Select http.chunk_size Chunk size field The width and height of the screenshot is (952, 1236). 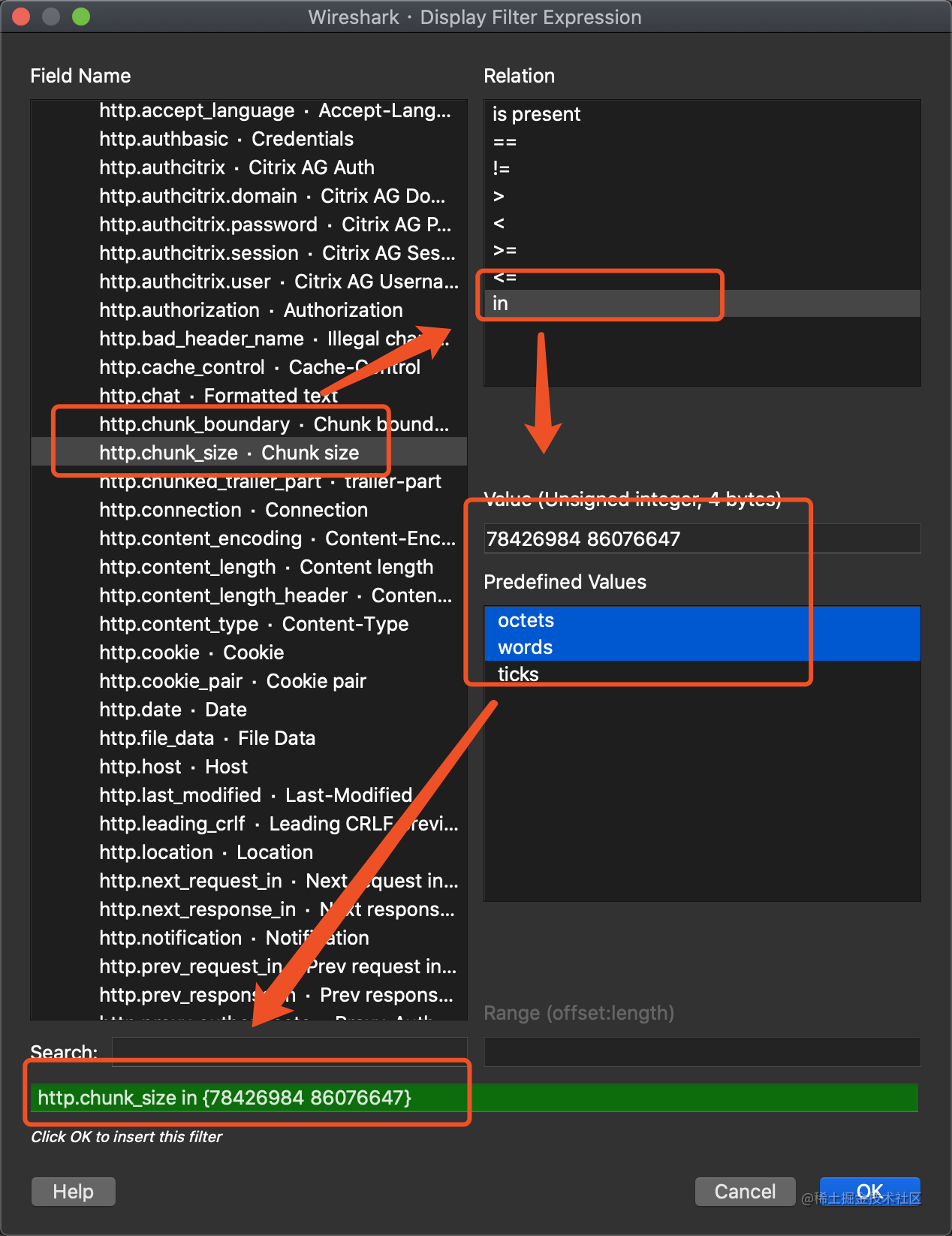tap(249, 453)
